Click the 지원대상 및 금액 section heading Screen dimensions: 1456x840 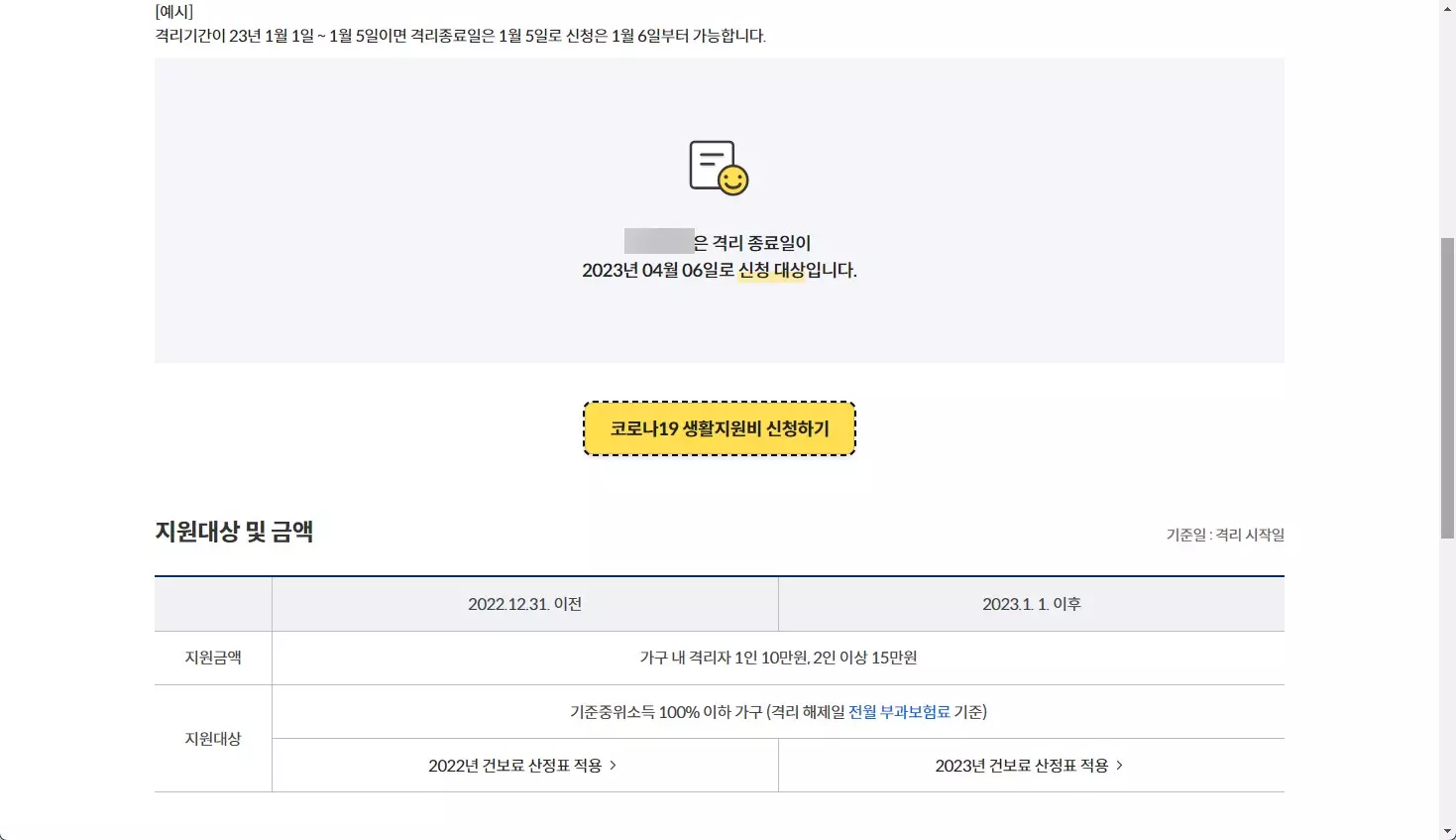click(x=235, y=531)
